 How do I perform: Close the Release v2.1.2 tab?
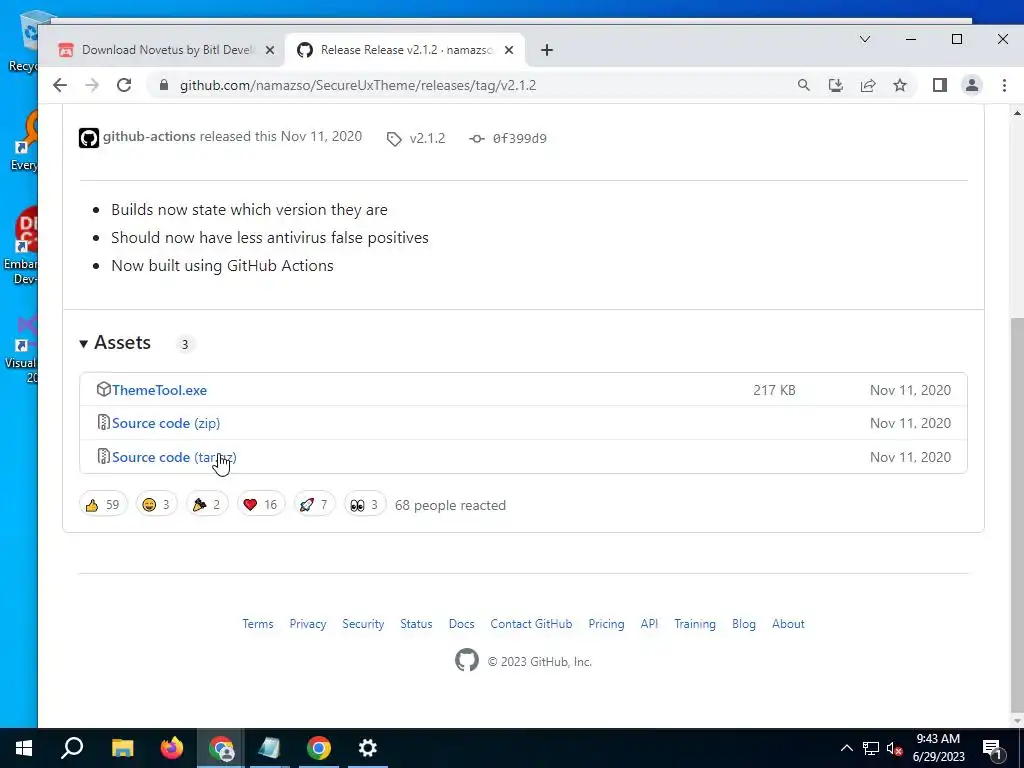tap(509, 50)
